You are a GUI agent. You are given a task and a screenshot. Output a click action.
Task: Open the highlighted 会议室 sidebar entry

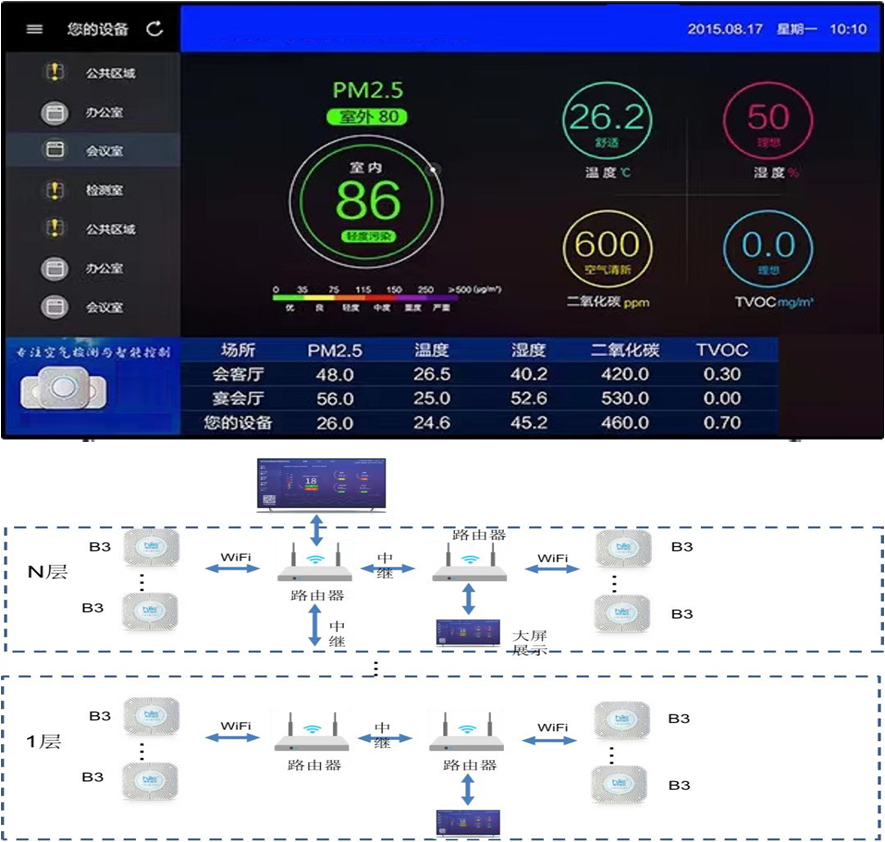point(93,150)
